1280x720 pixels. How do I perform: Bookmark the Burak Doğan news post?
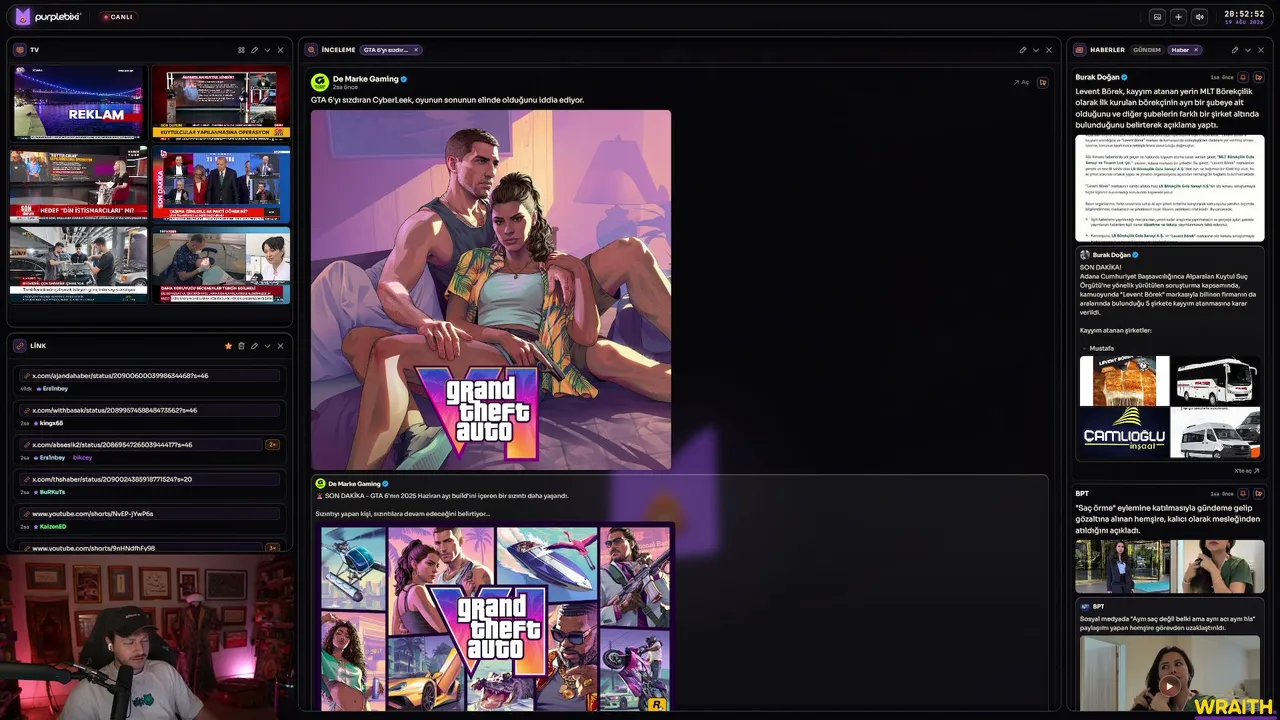(x=1258, y=77)
